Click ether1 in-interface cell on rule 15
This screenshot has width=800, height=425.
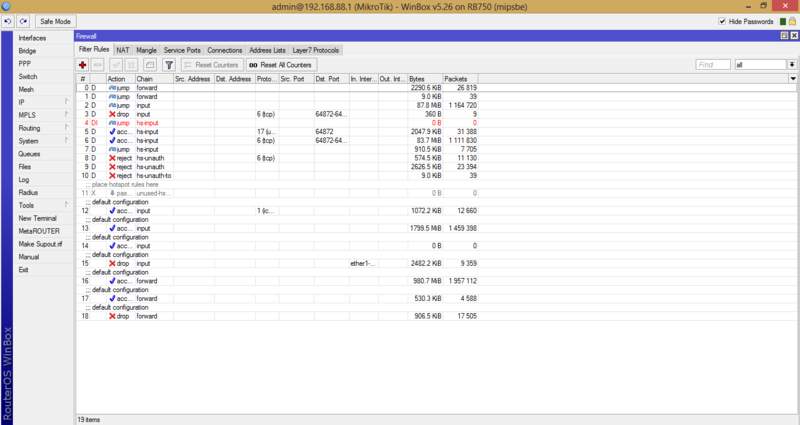pos(363,263)
